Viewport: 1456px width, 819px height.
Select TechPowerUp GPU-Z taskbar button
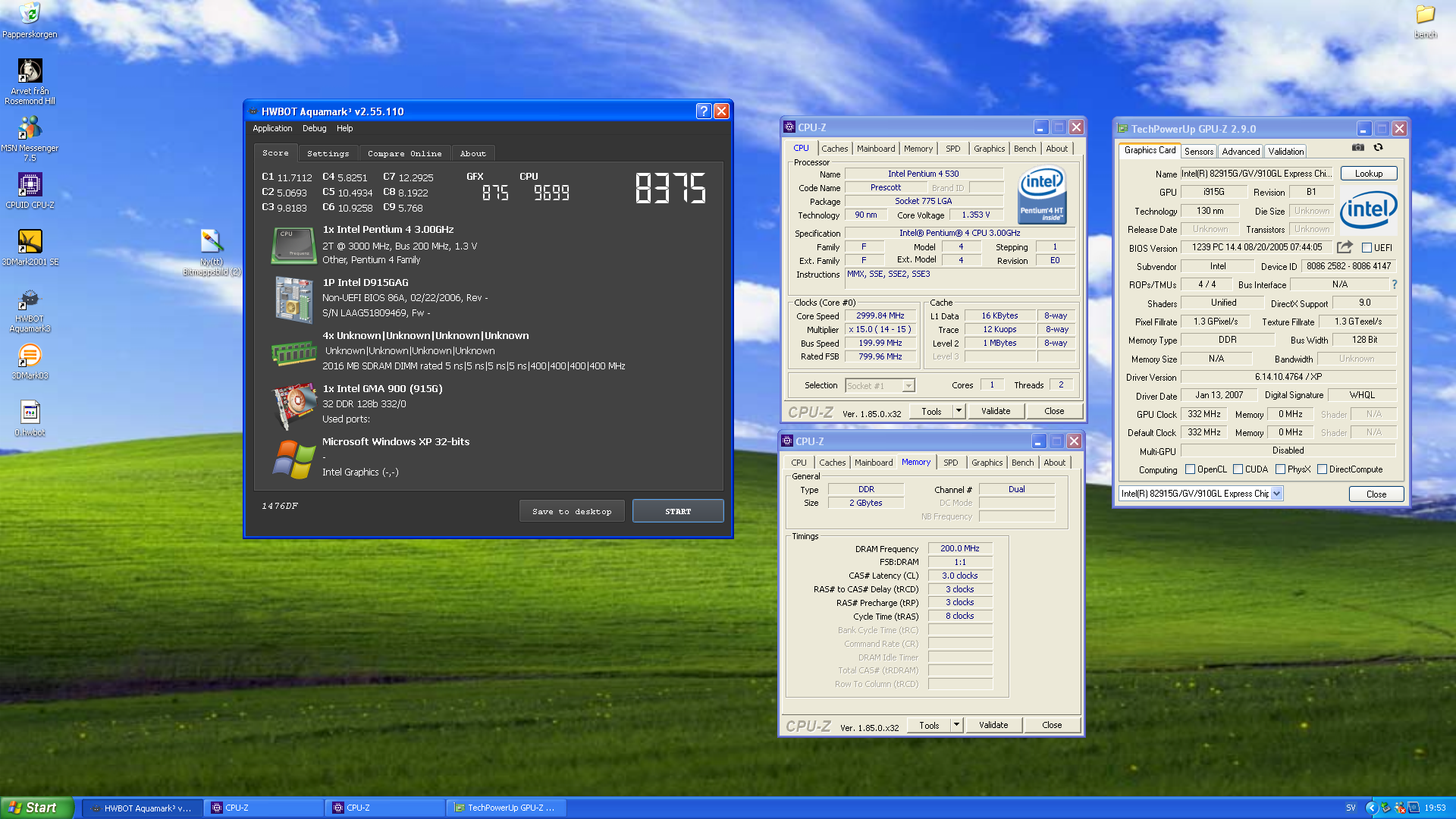click(x=506, y=808)
